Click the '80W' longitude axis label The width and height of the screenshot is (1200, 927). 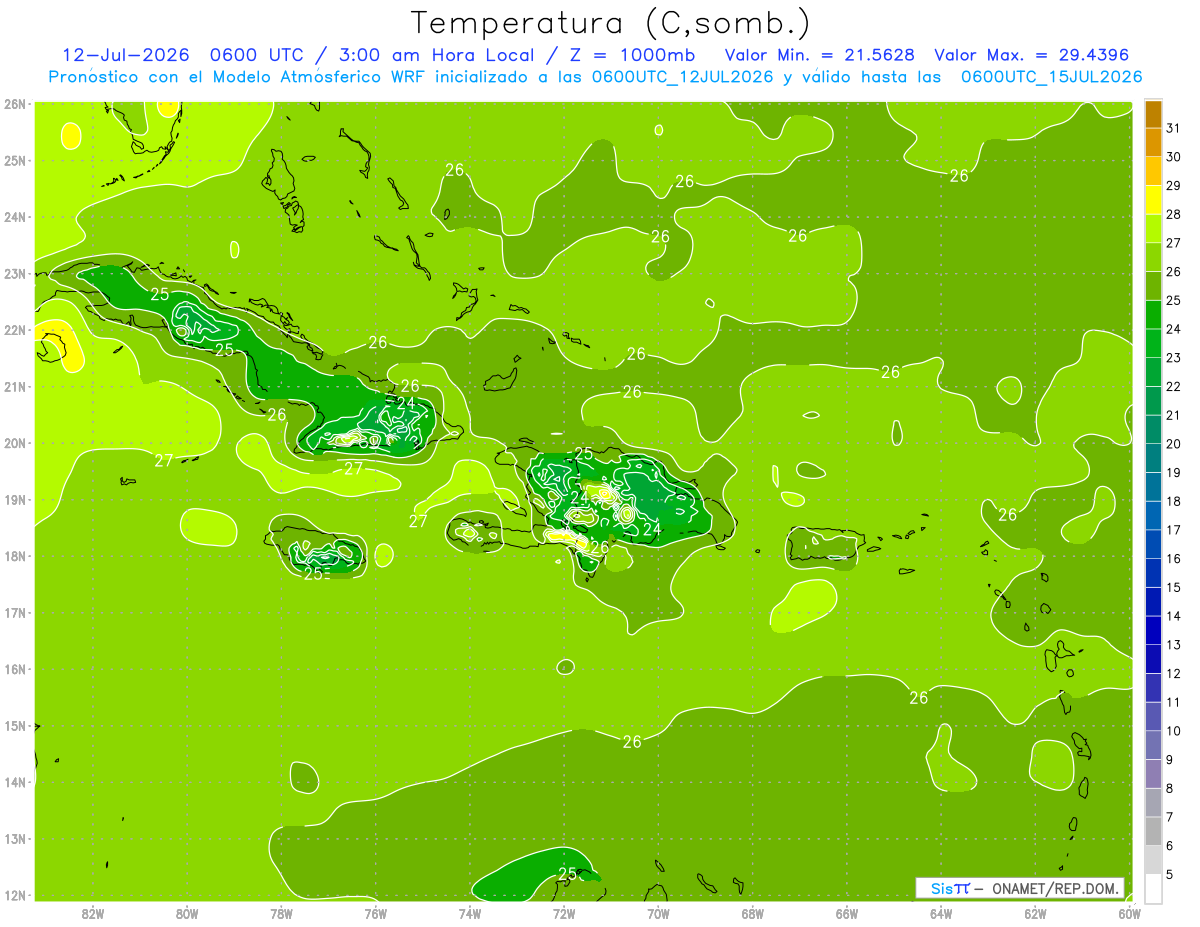tap(187, 913)
